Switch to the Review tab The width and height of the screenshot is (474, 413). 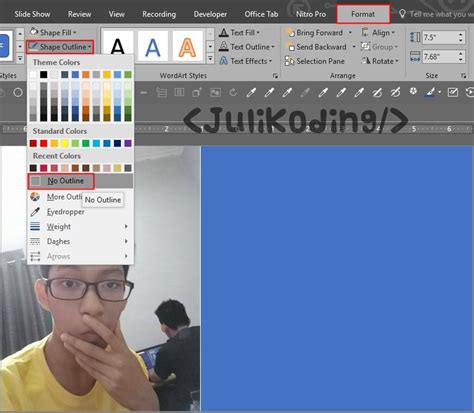(79, 14)
